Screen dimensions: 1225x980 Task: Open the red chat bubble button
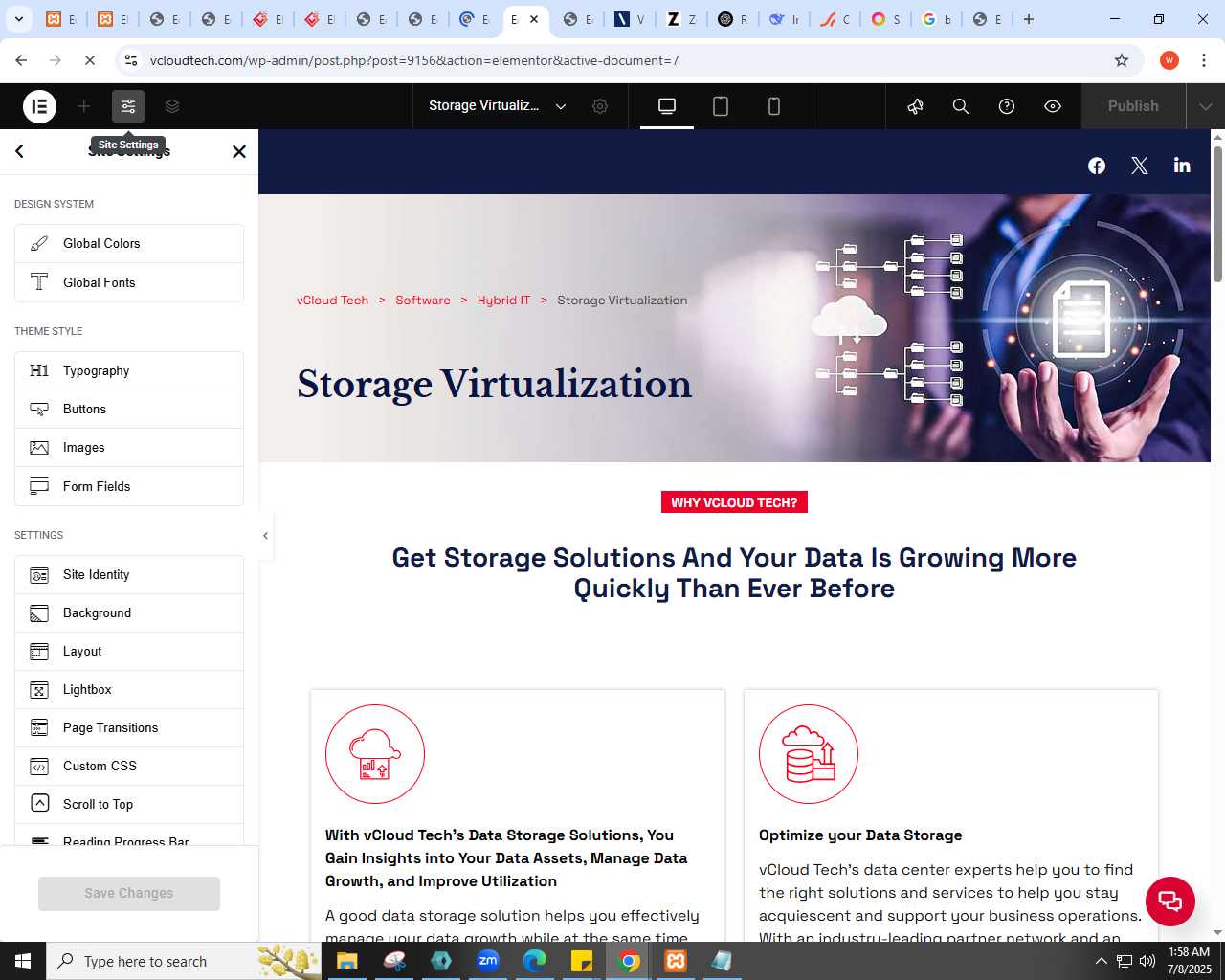pos(1170,901)
